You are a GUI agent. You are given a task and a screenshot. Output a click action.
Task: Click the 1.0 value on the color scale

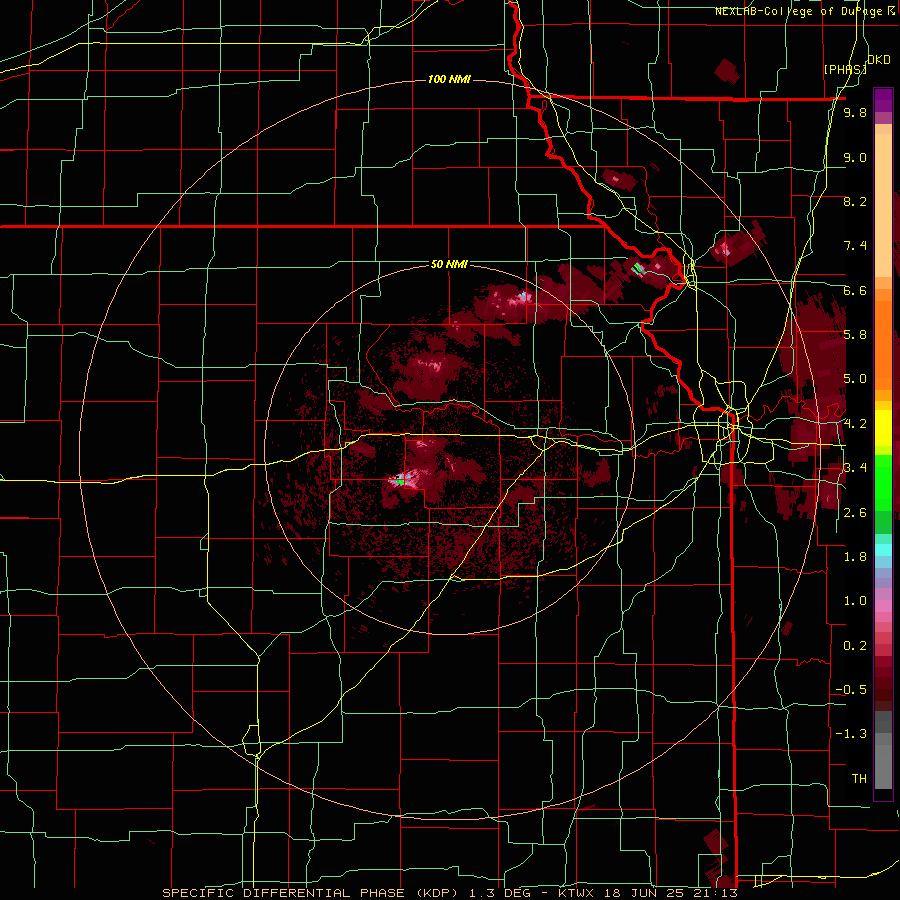855,602
